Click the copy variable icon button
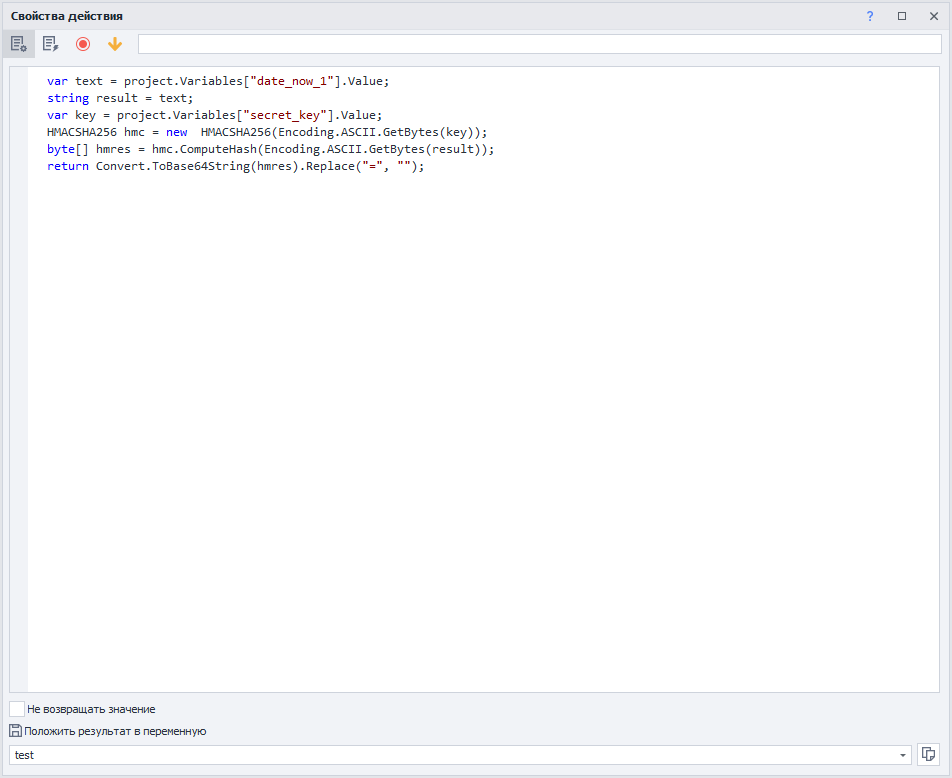This screenshot has height=778, width=952. coord(928,754)
